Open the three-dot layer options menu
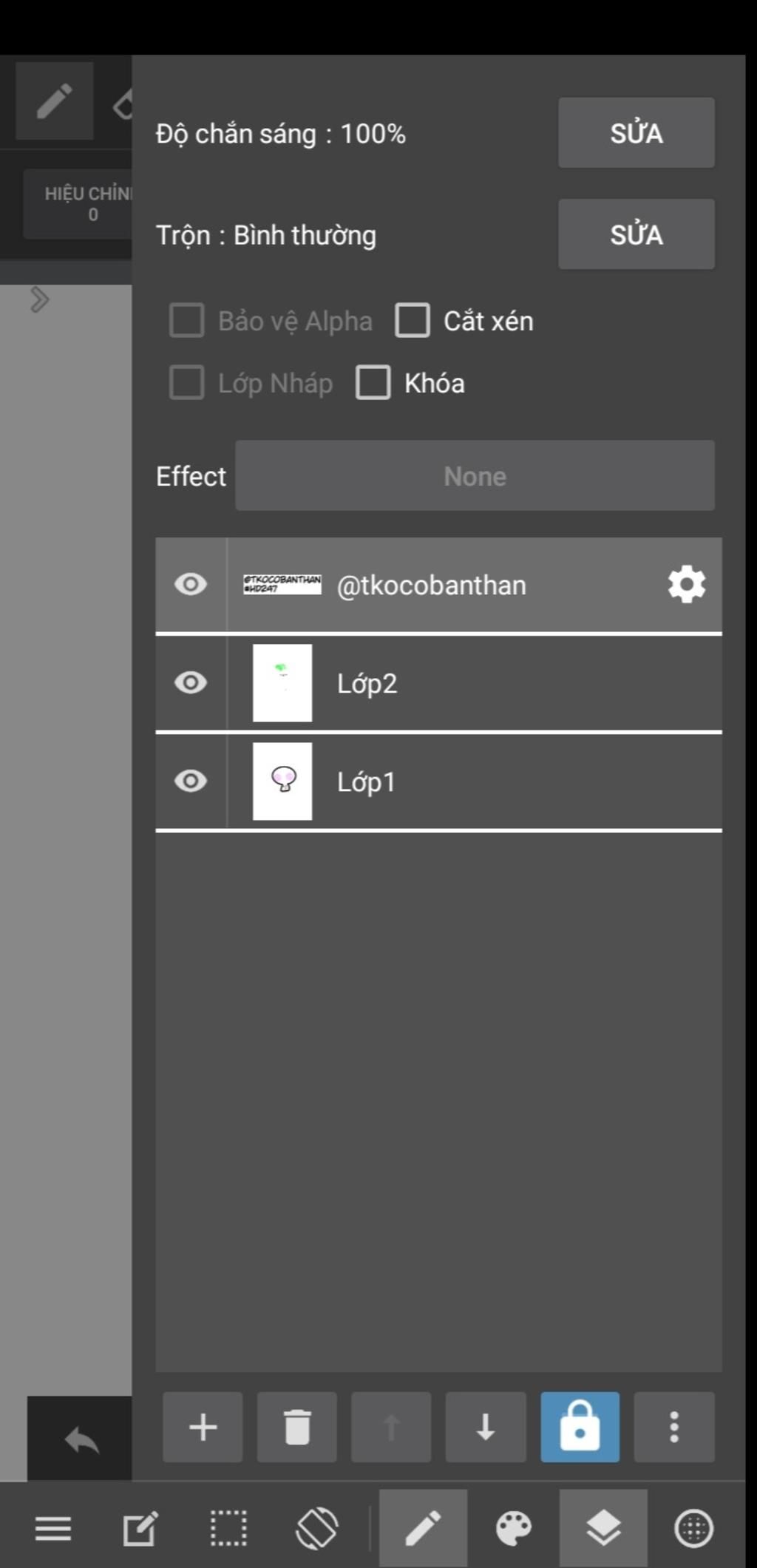 click(674, 1427)
